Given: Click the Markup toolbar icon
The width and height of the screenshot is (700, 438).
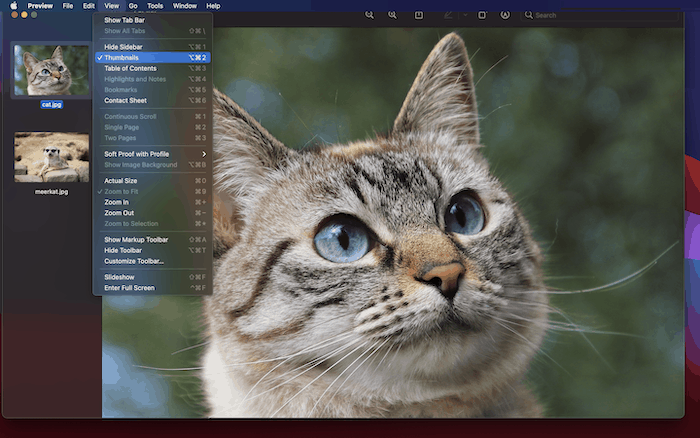Looking at the screenshot, I should click(505, 15).
